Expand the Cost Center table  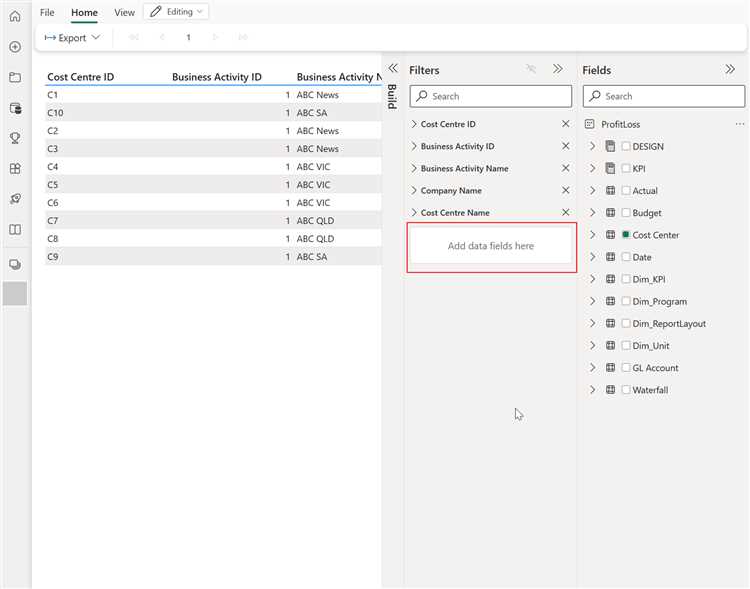(593, 235)
